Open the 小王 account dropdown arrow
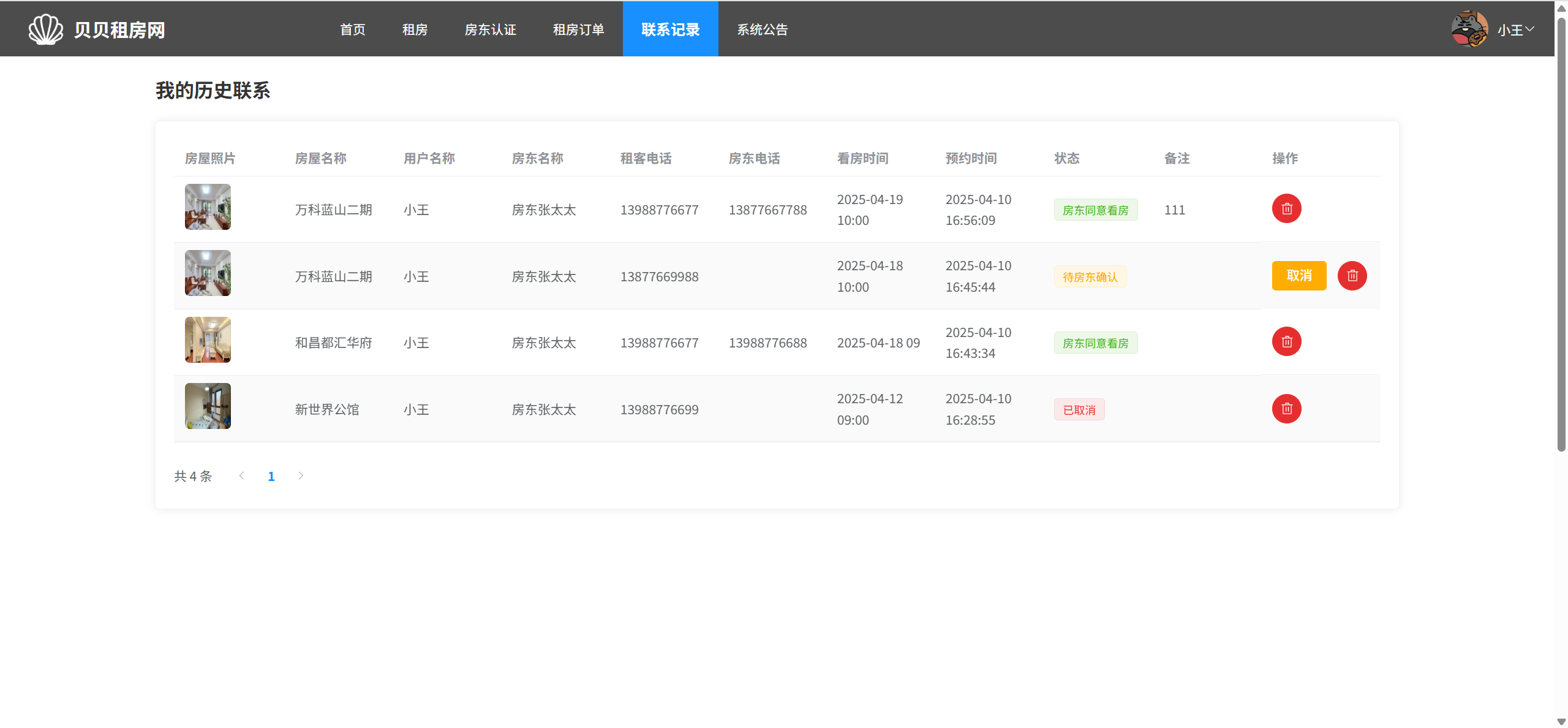The image size is (1568, 728). [x=1529, y=29]
